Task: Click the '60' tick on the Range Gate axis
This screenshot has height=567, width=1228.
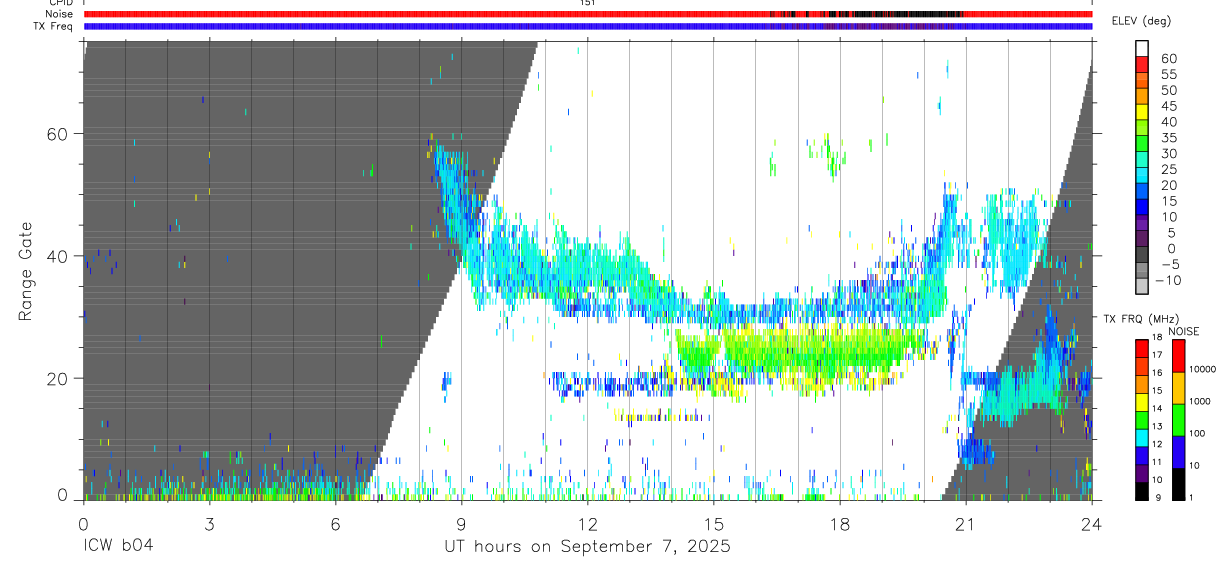Action: click(x=58, y=134)
